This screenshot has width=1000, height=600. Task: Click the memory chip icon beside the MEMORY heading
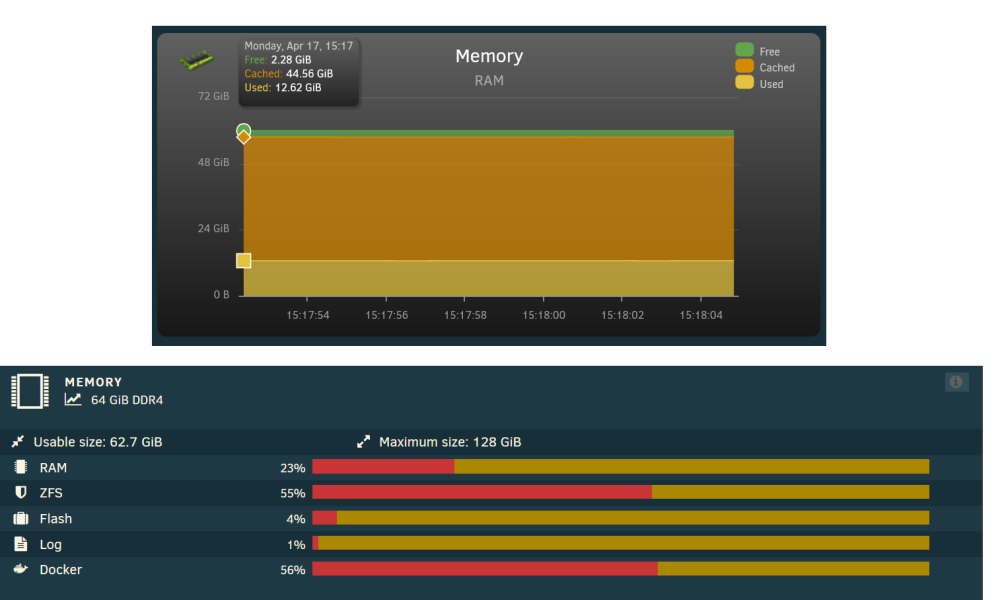[30, 391]
